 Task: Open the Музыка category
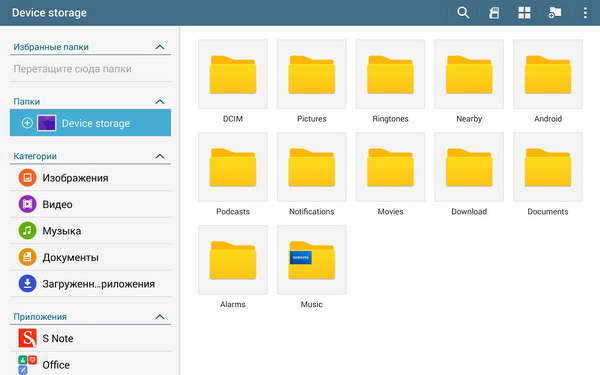coord(90,231)
